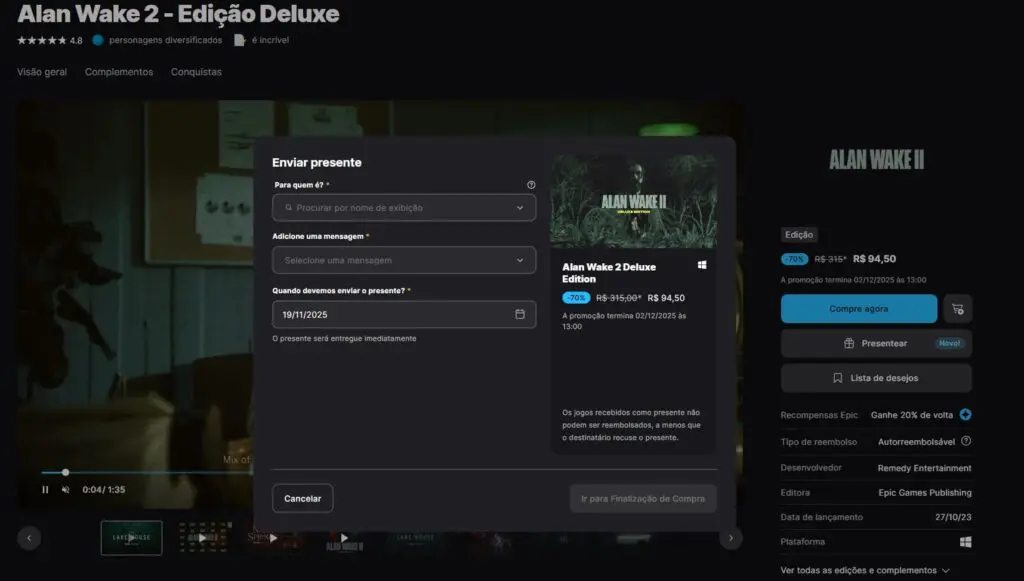Select the Visão geral tab
The image size is (1024, 581).
tap(42, 72)
